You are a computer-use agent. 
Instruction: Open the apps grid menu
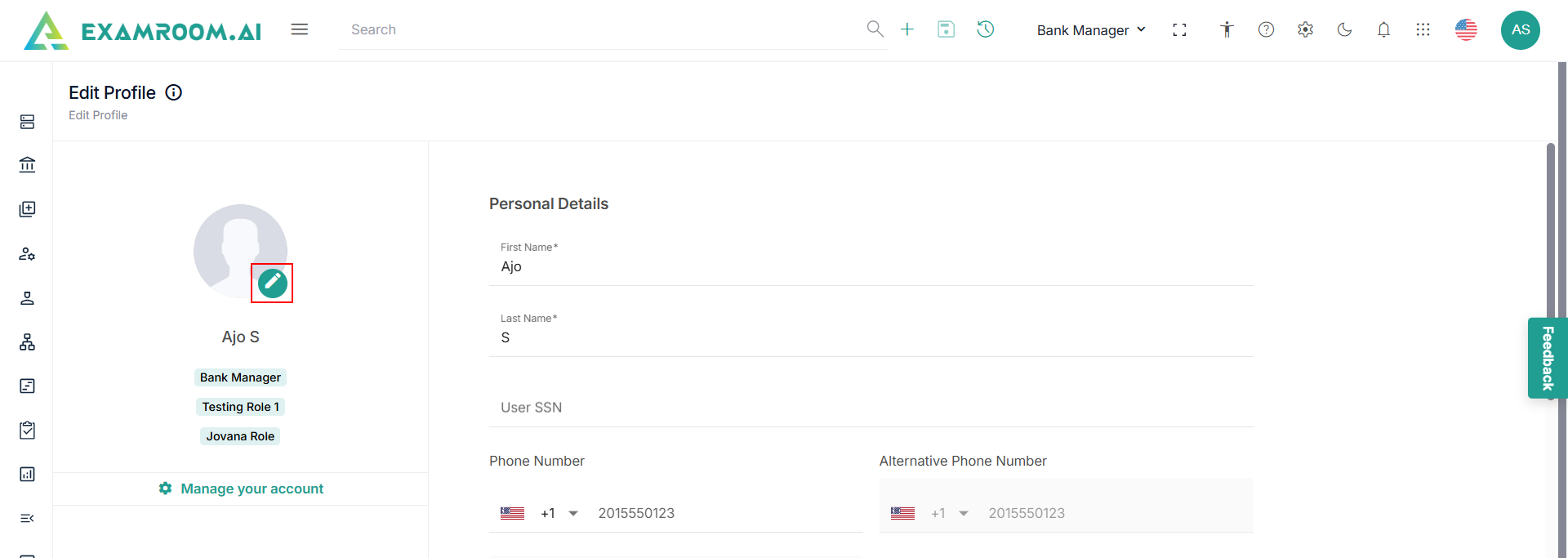pyautogui.click(x=1423, y=30)
